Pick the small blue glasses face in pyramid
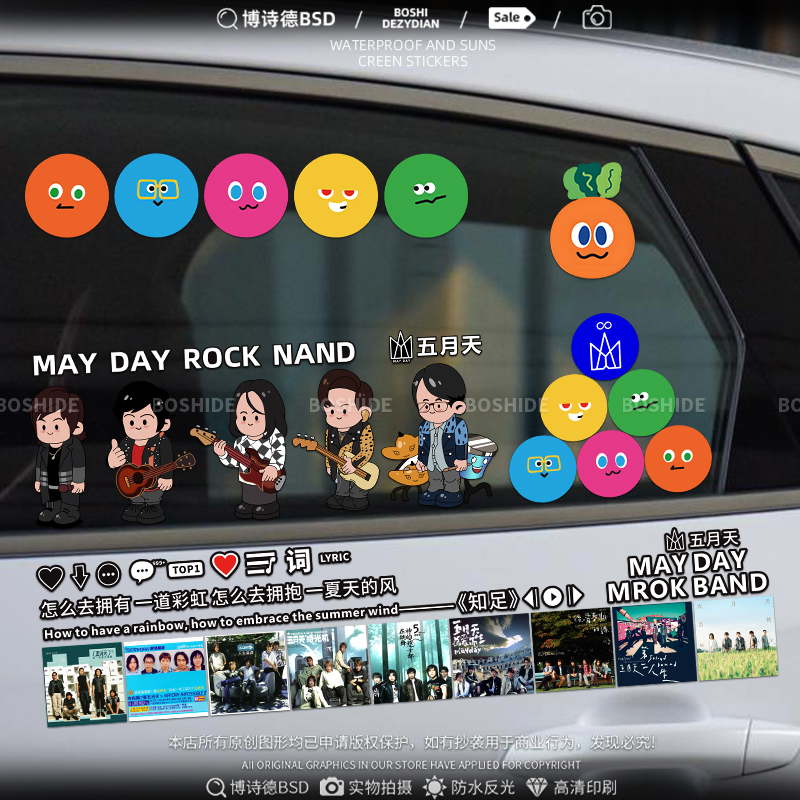 (543, 469)
